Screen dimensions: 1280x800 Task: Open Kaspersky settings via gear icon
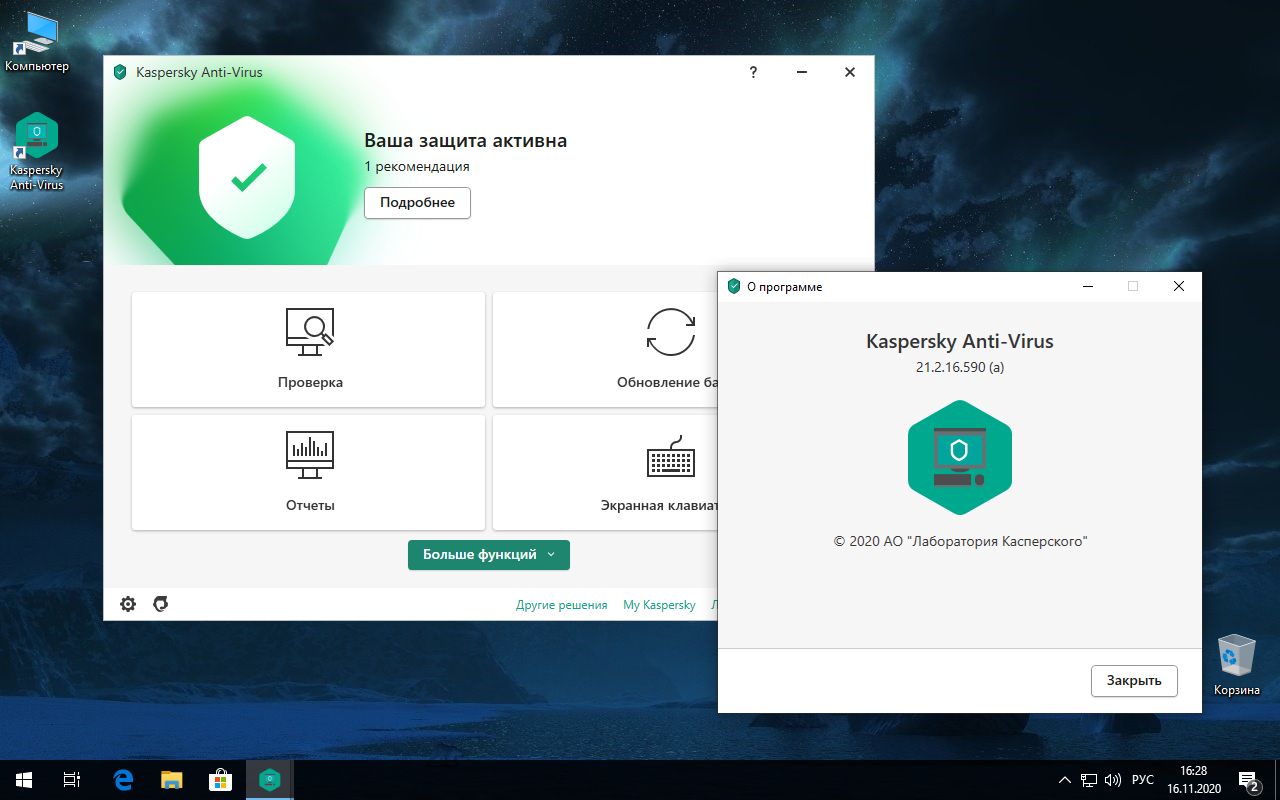128,604
